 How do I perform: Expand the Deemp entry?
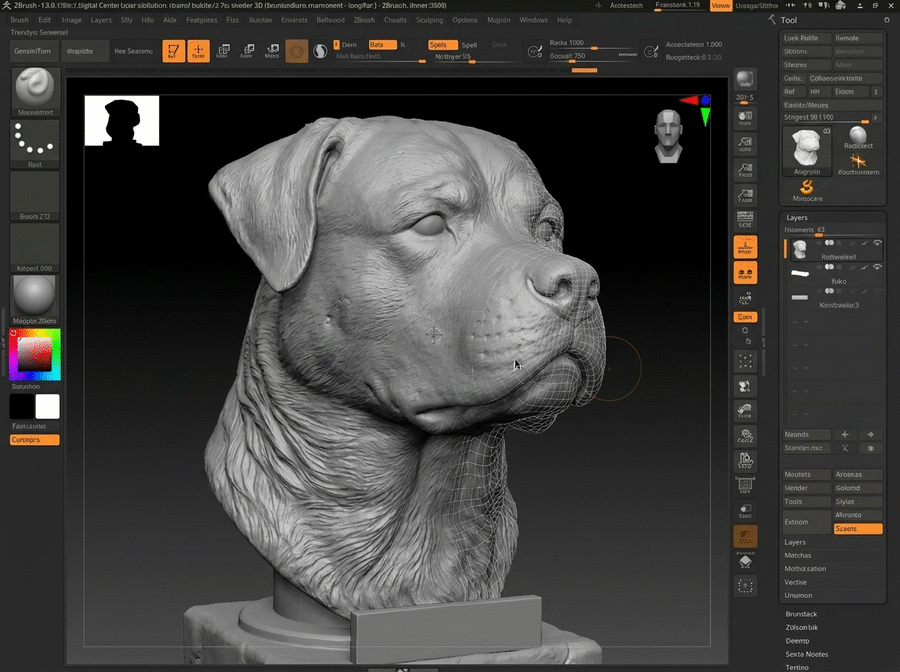coord(797,641)
